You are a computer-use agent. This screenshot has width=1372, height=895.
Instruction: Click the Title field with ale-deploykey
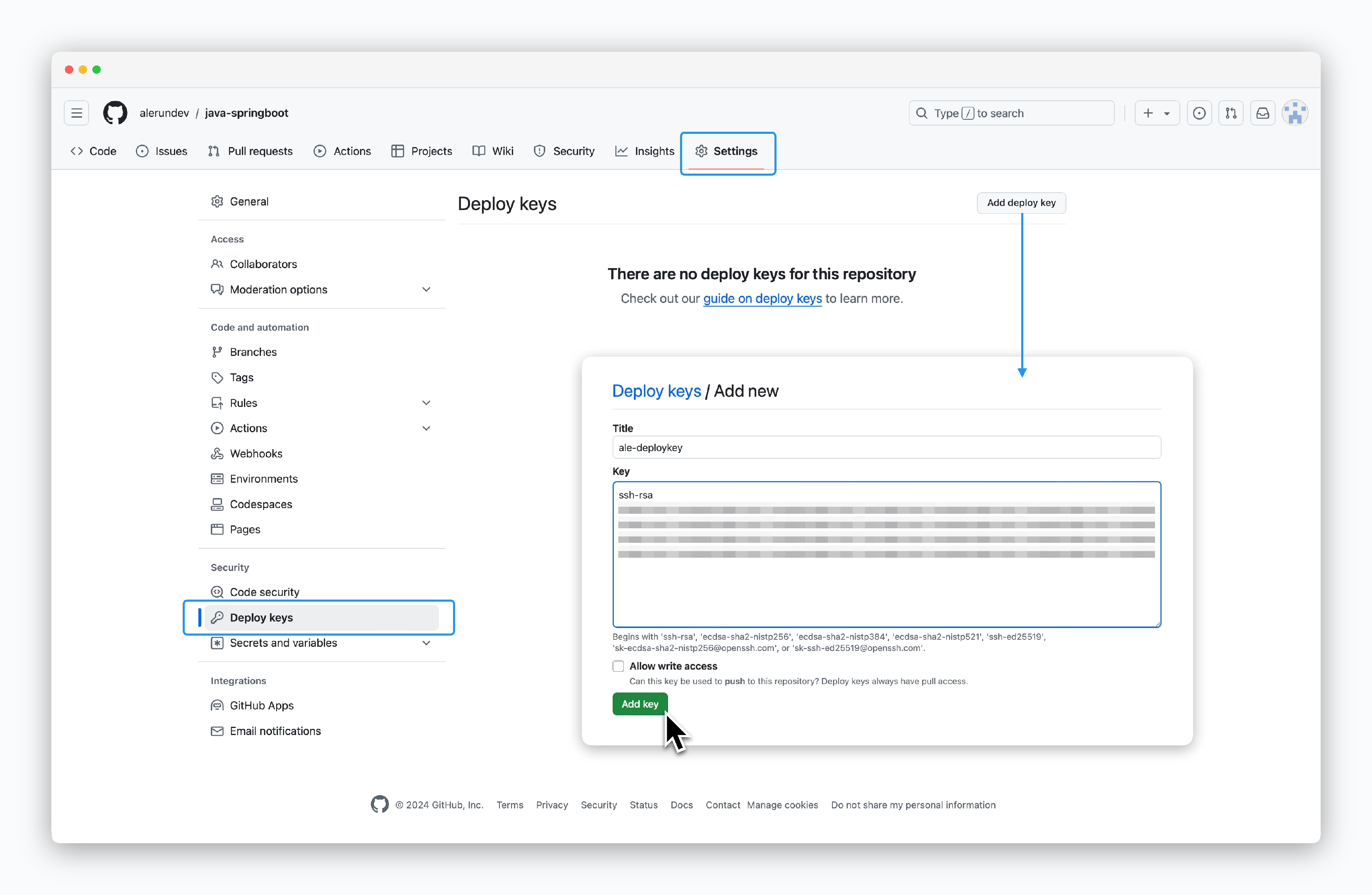[887, 447]
